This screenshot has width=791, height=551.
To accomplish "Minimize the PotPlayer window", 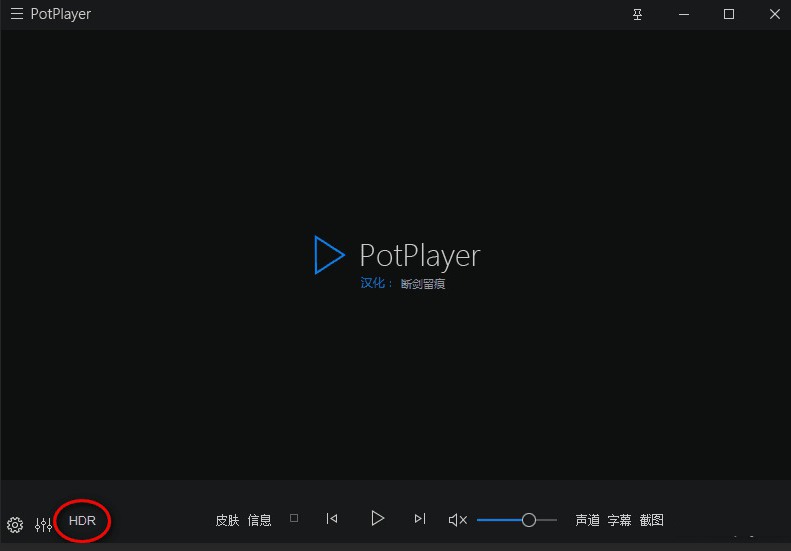I will [684, 15].
